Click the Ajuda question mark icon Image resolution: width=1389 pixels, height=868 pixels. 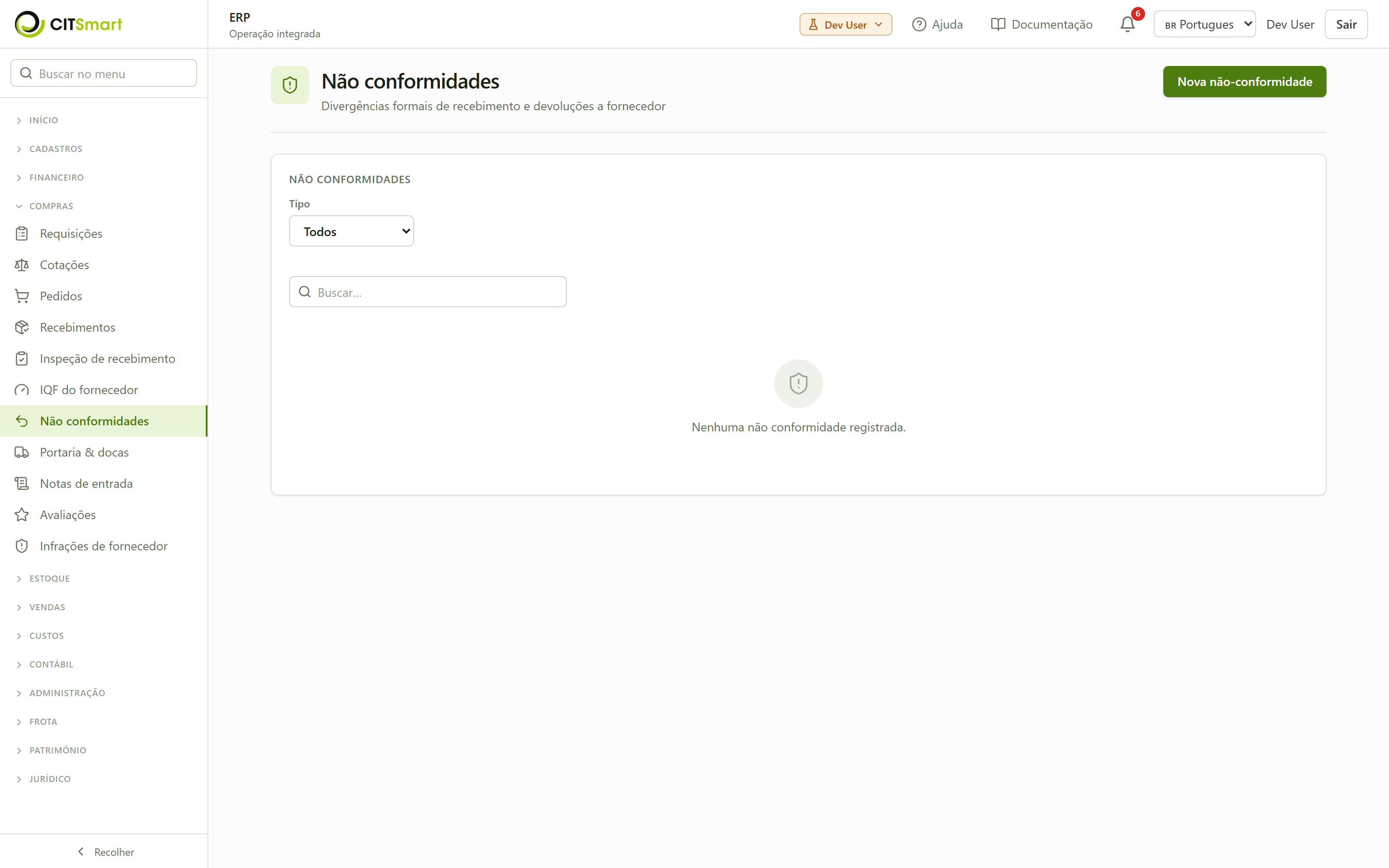tap(919, 24)
